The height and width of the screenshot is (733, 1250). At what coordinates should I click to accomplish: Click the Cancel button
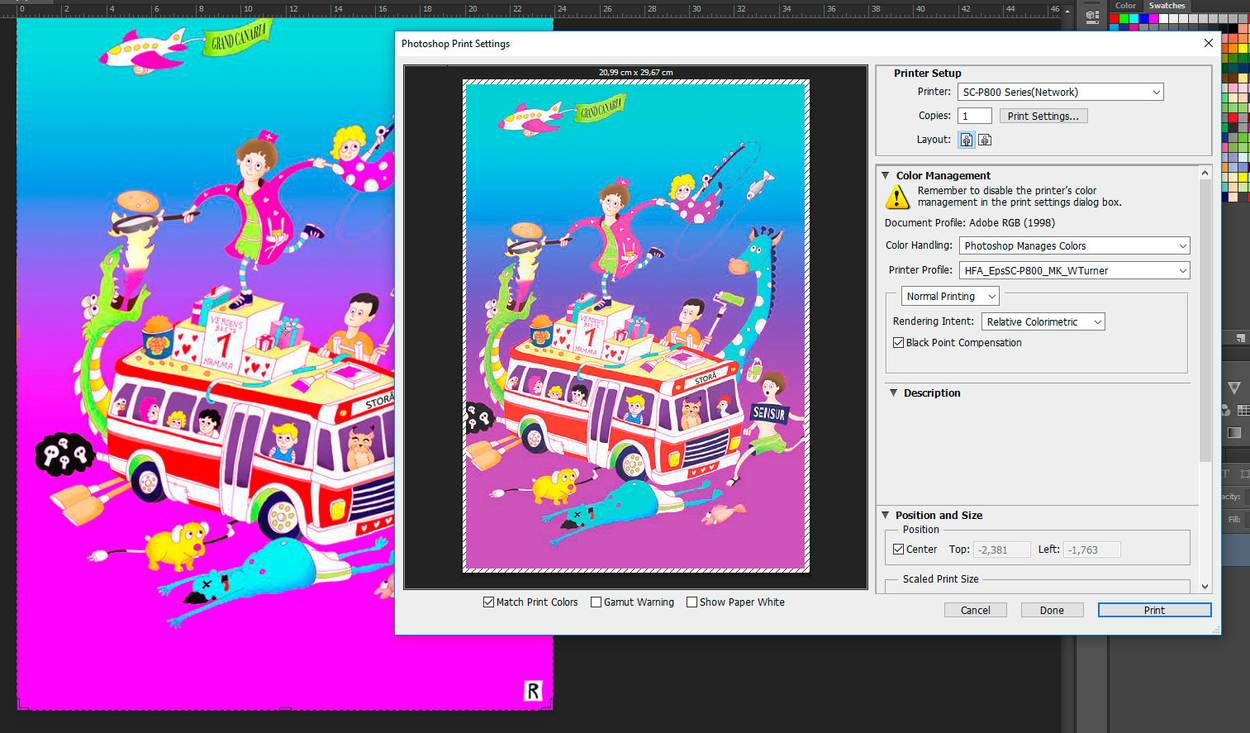pyautogui.click(x=975, y=610)
